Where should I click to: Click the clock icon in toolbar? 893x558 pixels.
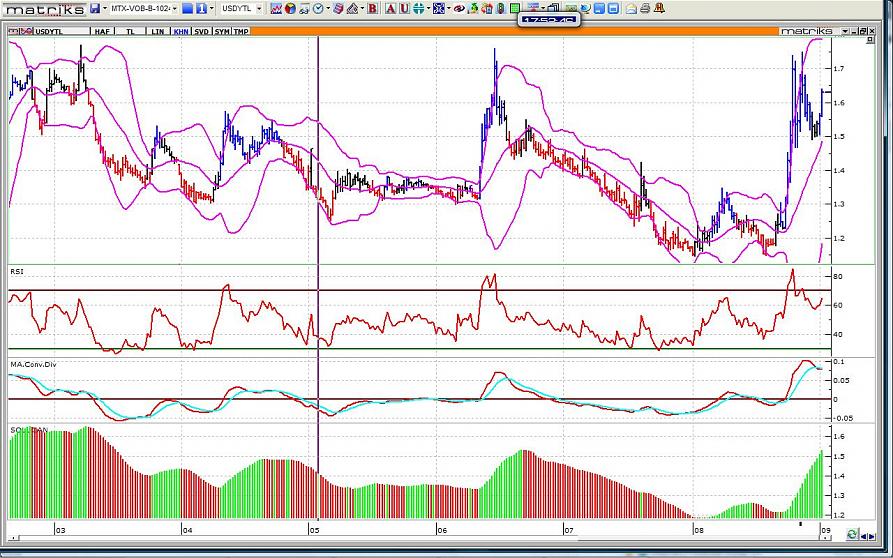tap(318, 8)
